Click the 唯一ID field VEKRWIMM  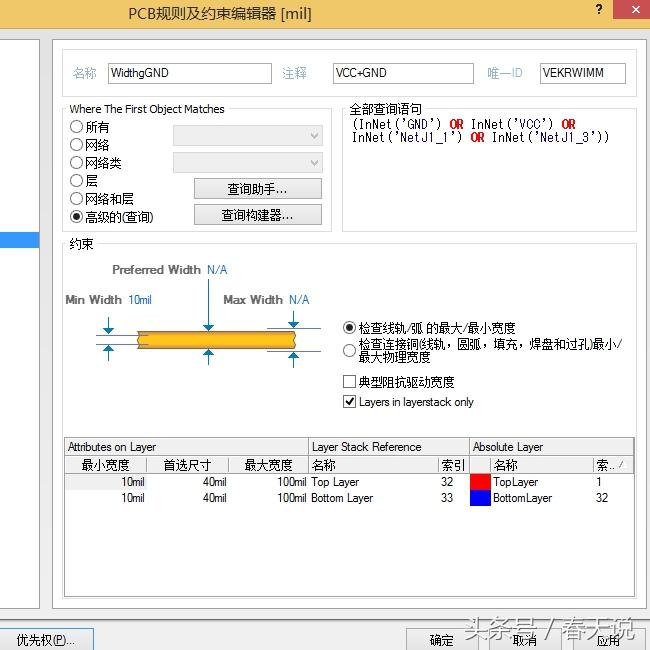click(582, 73)
